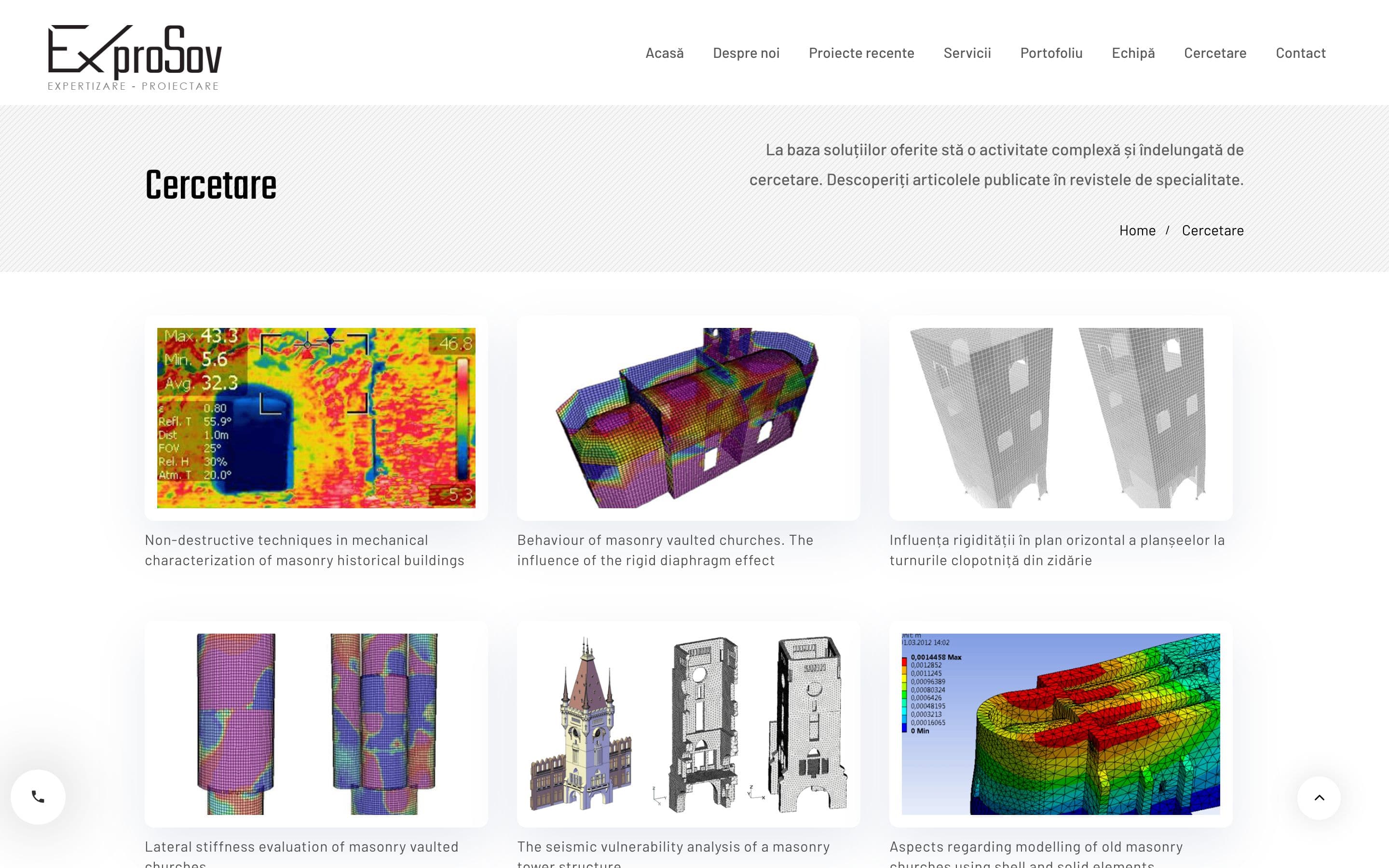The width and height of the screenshot is (1389, 868).
Task: Open article Behaviour of masonry vaulted churches
Action: (665, 550)
